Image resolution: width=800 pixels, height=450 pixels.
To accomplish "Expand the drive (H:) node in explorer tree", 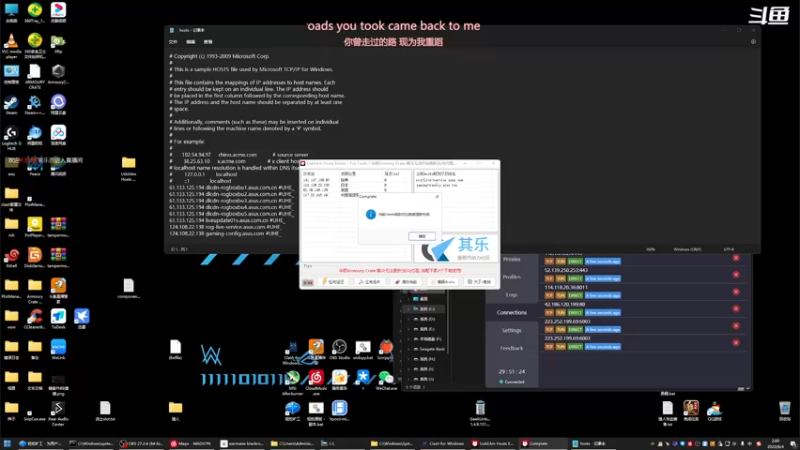I will pos(409,359).
